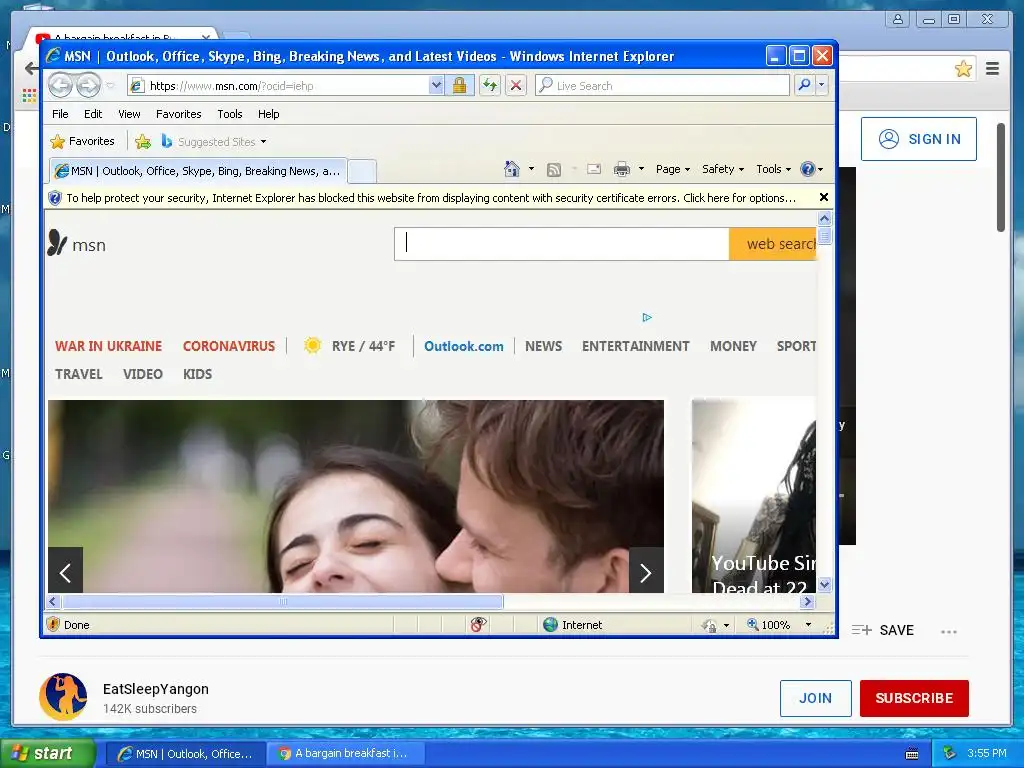Click the Refresh button next to address bar
The width and height of the screenshot is (1024, 768).
490,85
